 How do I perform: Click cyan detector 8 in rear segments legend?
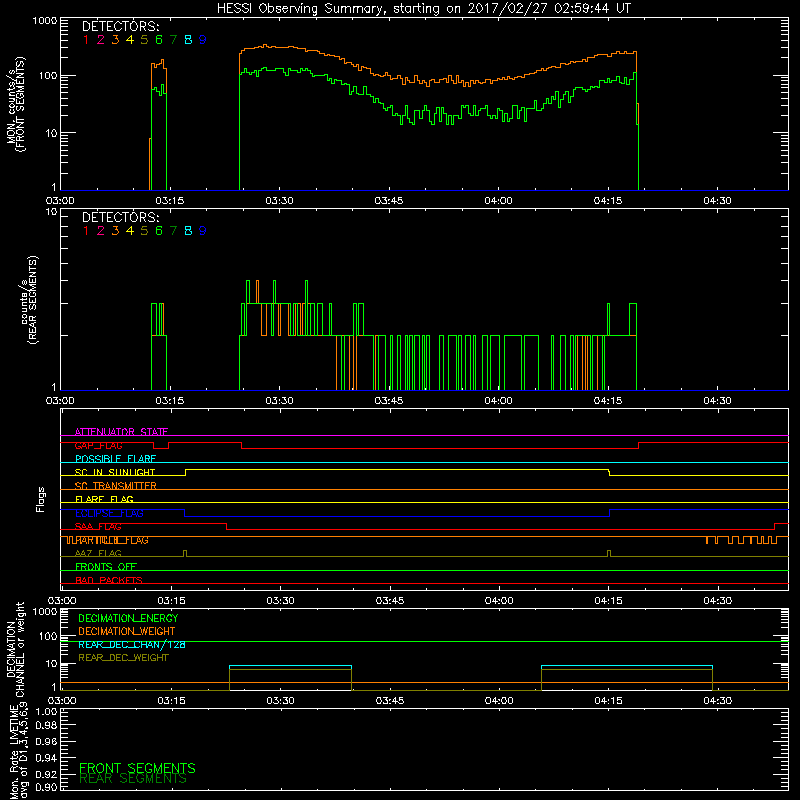(x=188, y=231)
